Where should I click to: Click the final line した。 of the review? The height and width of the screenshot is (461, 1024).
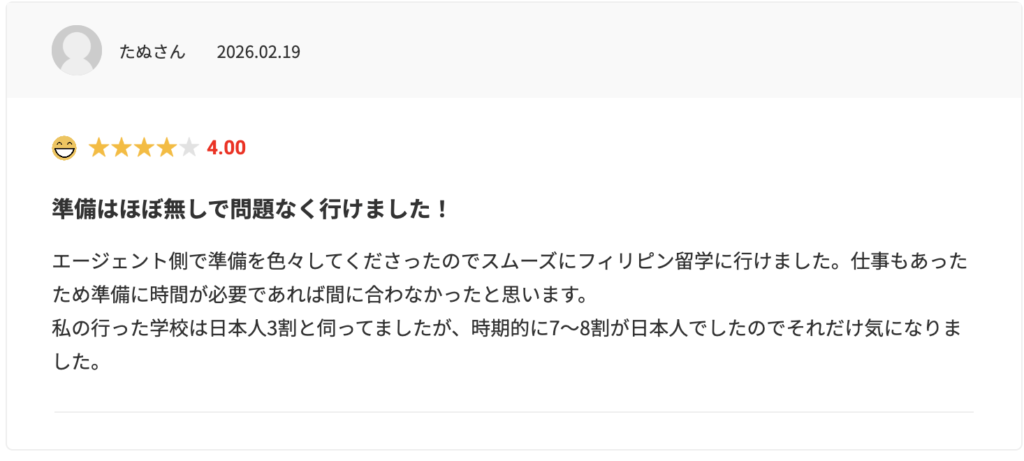[76, 362]
